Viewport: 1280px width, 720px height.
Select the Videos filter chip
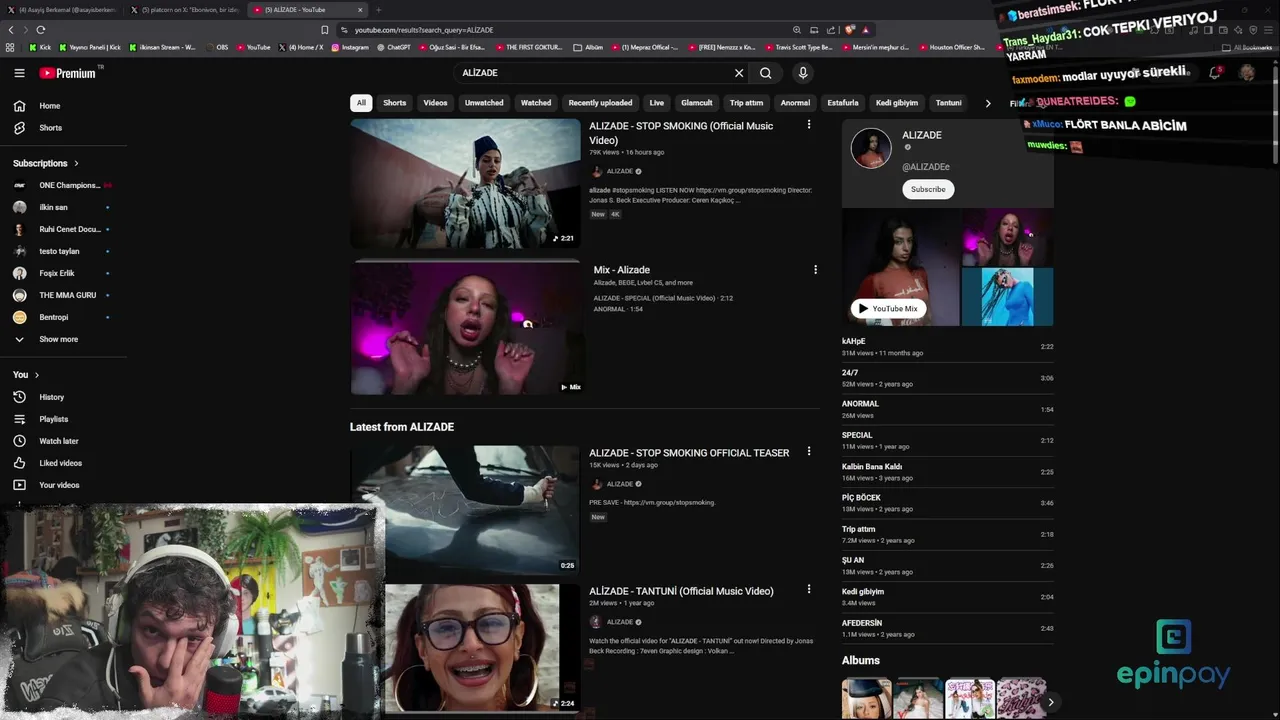[435, 103]
